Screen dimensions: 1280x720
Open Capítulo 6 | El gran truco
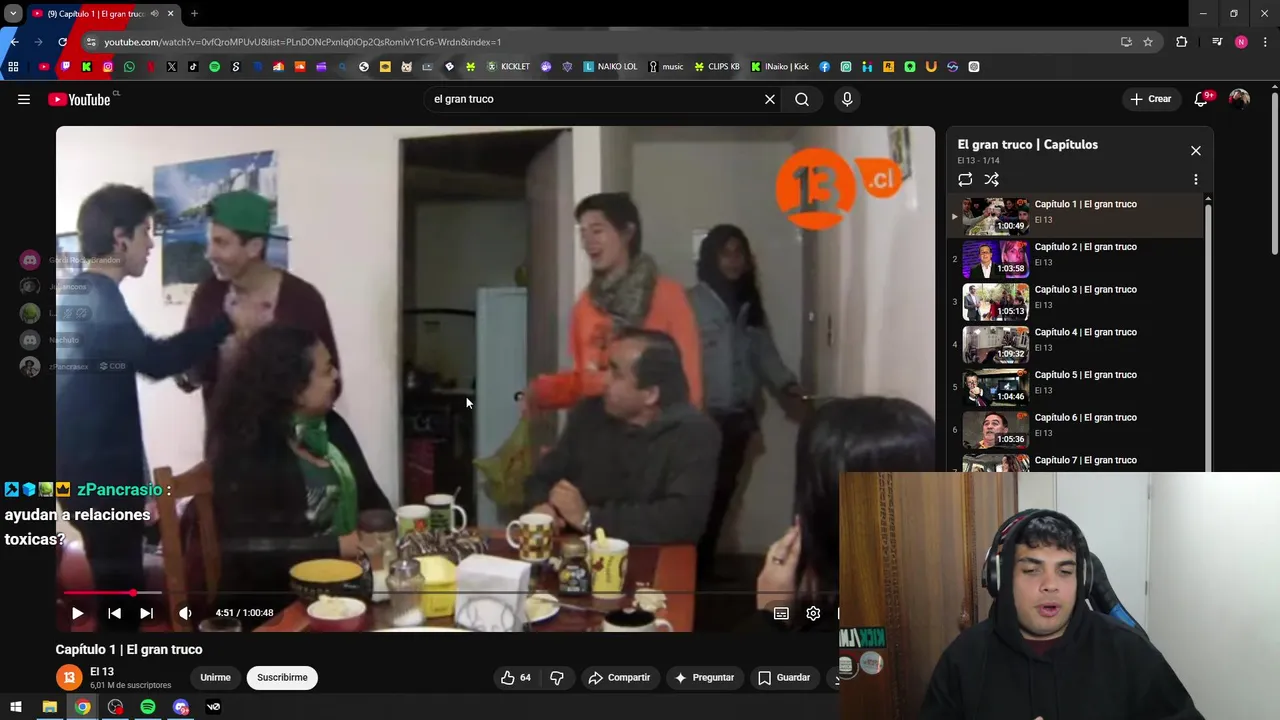click(x=1075, y=429)
